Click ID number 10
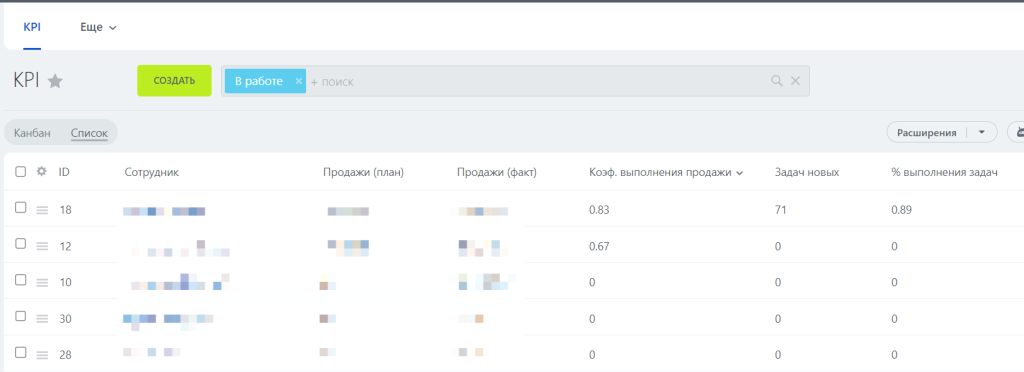The width and height of the screenshot is (1024, 372). point(65,283)
